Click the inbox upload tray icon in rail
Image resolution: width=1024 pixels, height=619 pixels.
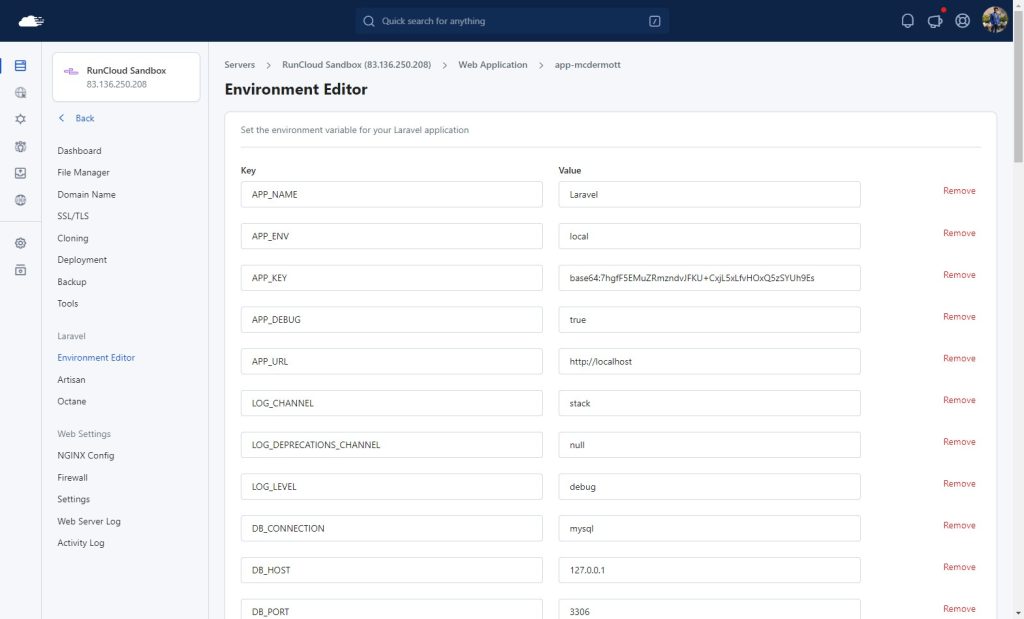20,173
